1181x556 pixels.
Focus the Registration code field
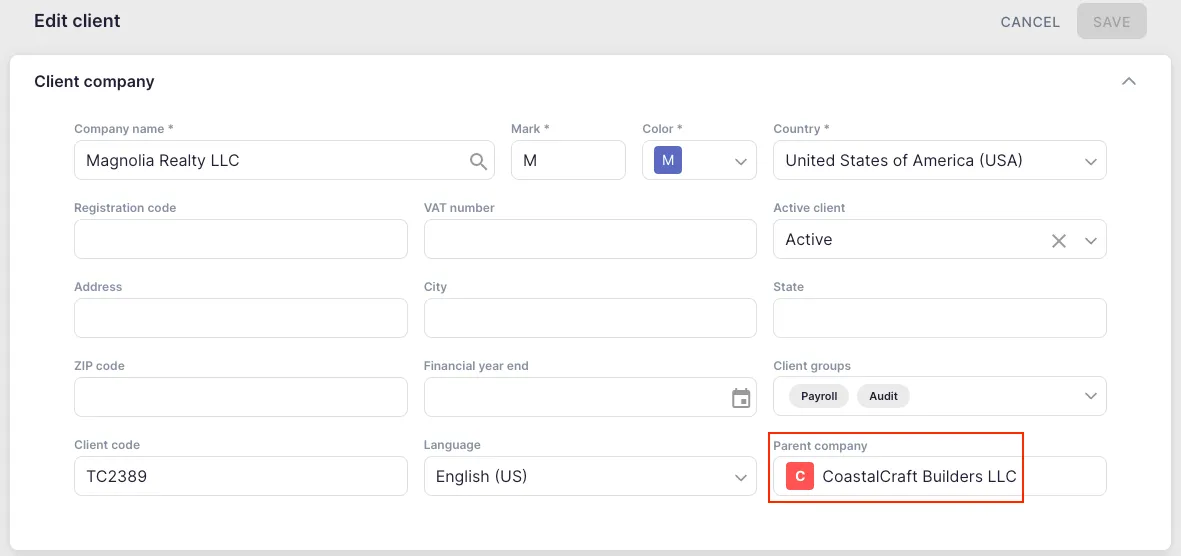click(x=240, y=240)
